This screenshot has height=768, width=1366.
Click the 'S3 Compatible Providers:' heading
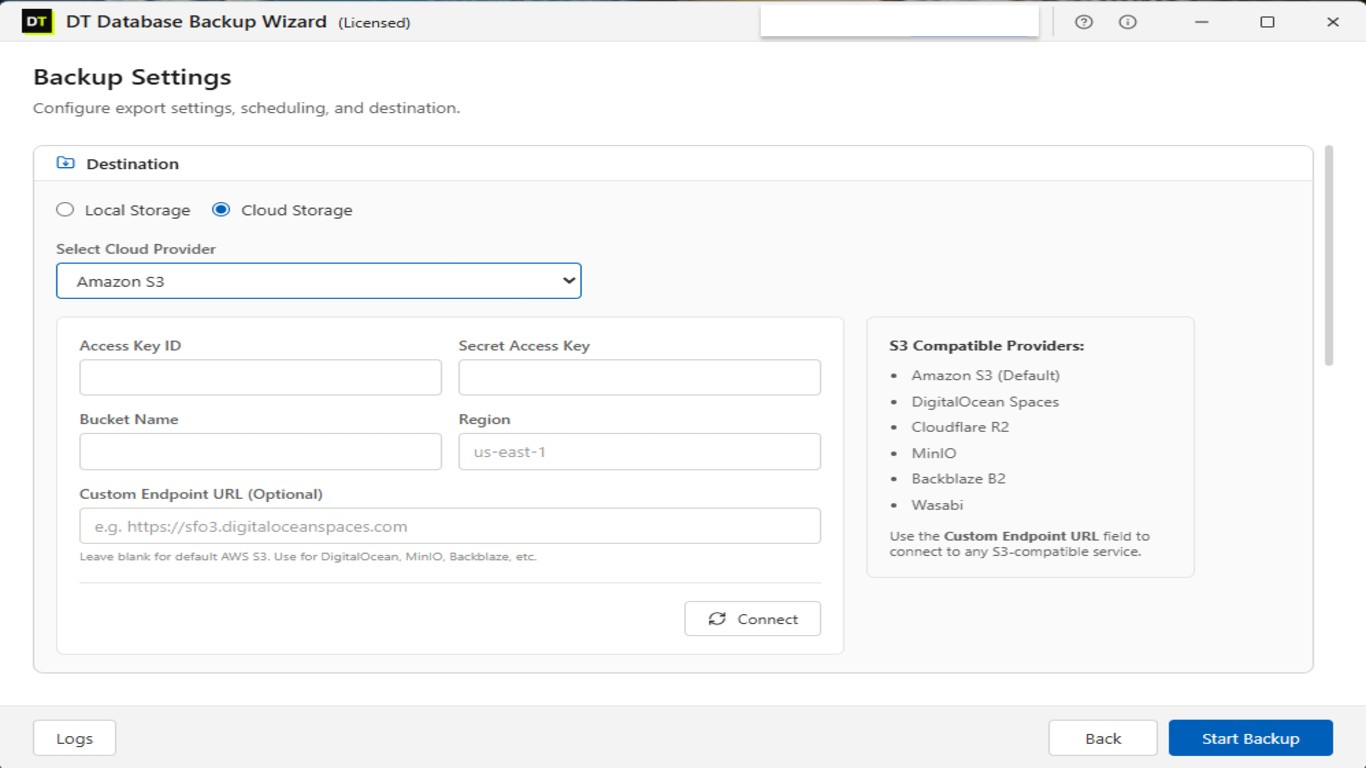(986, 346)
